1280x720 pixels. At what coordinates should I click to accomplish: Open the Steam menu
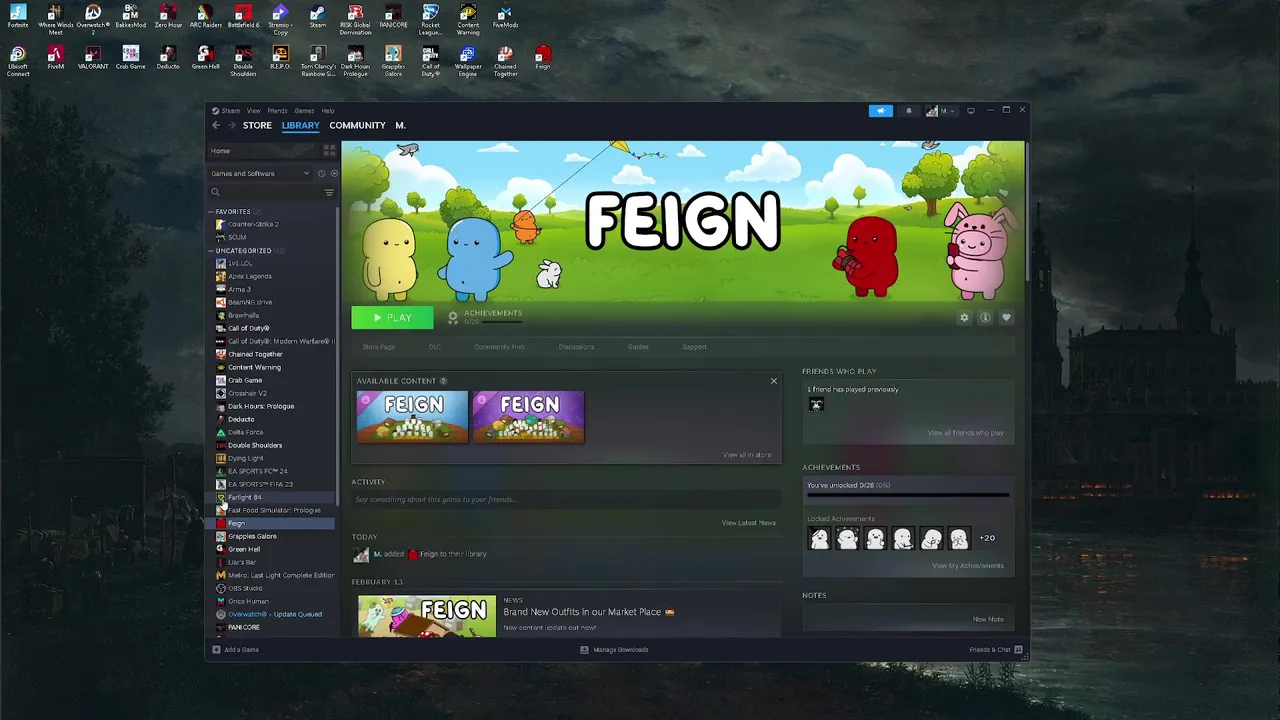[226, 111]
